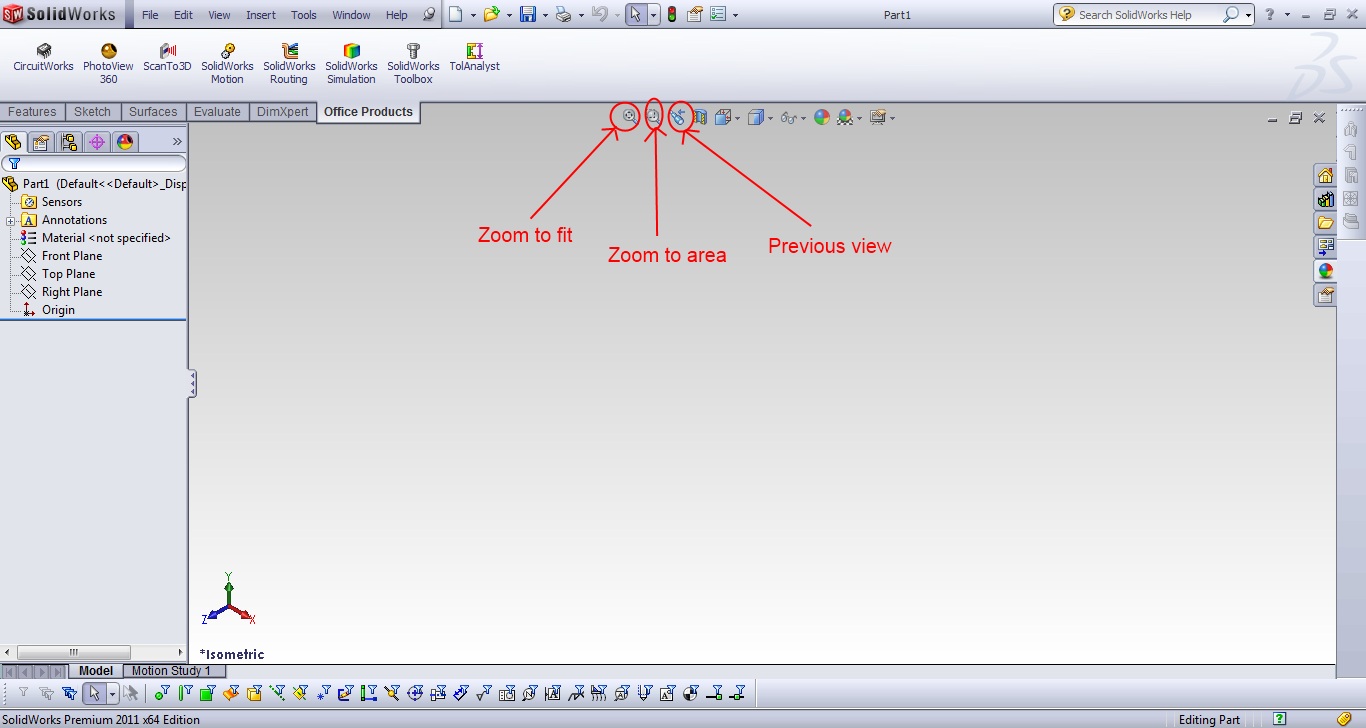Switch to the Sketch tab

93,112
